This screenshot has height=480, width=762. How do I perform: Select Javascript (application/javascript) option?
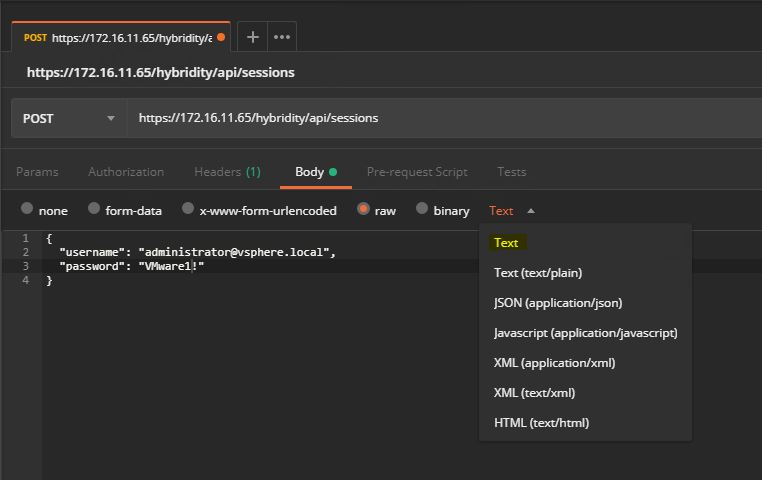click(585, 333)
